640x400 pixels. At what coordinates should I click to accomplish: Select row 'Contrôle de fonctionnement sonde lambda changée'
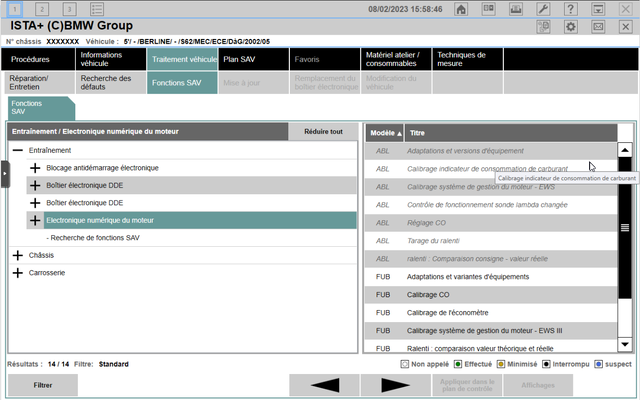tap(491, 205)
